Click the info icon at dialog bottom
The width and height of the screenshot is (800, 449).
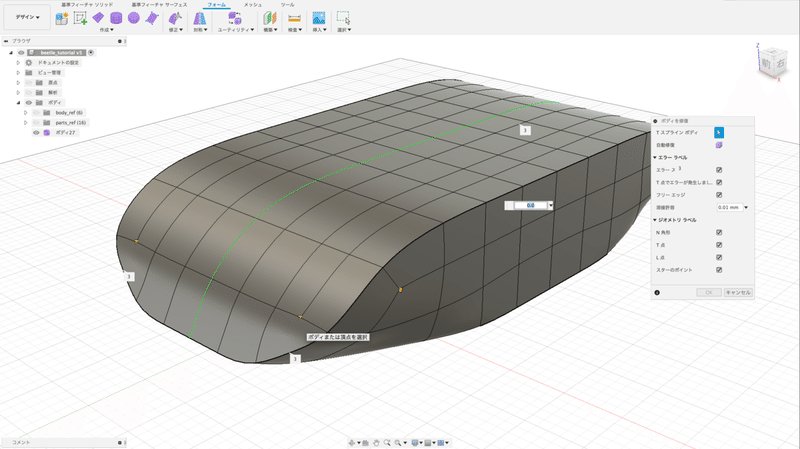657,292
